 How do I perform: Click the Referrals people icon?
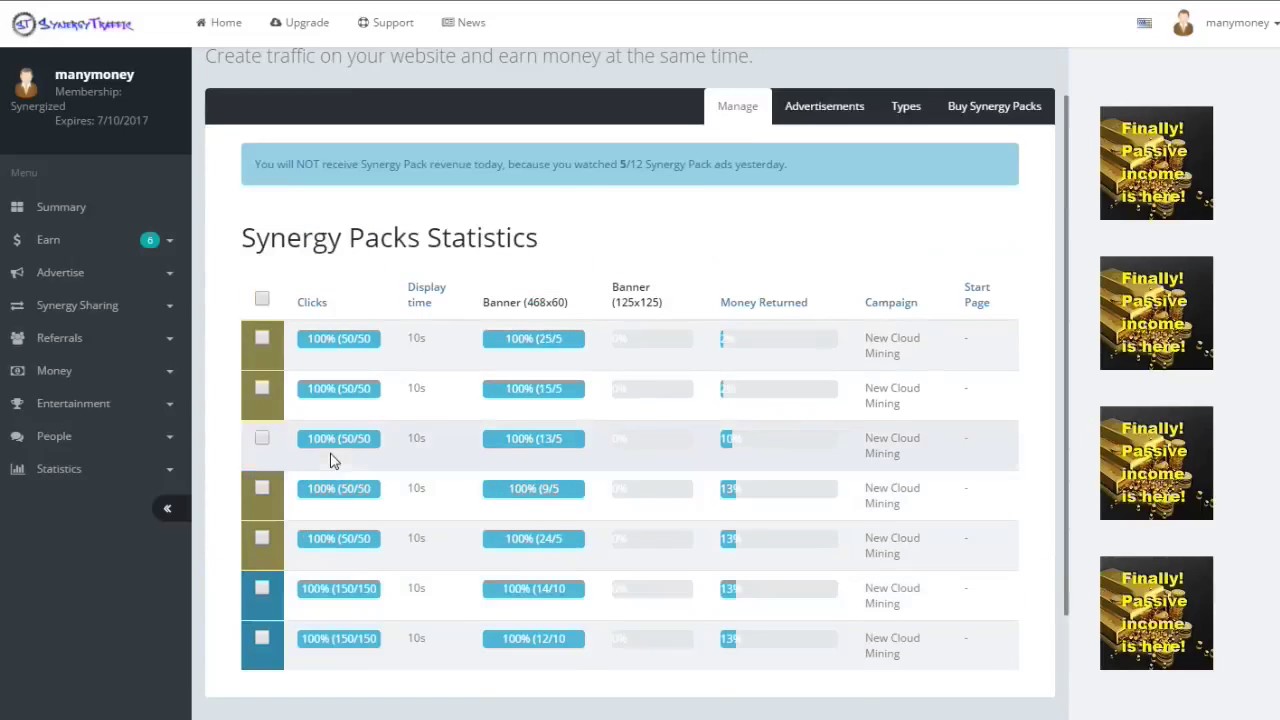point(17,338)
